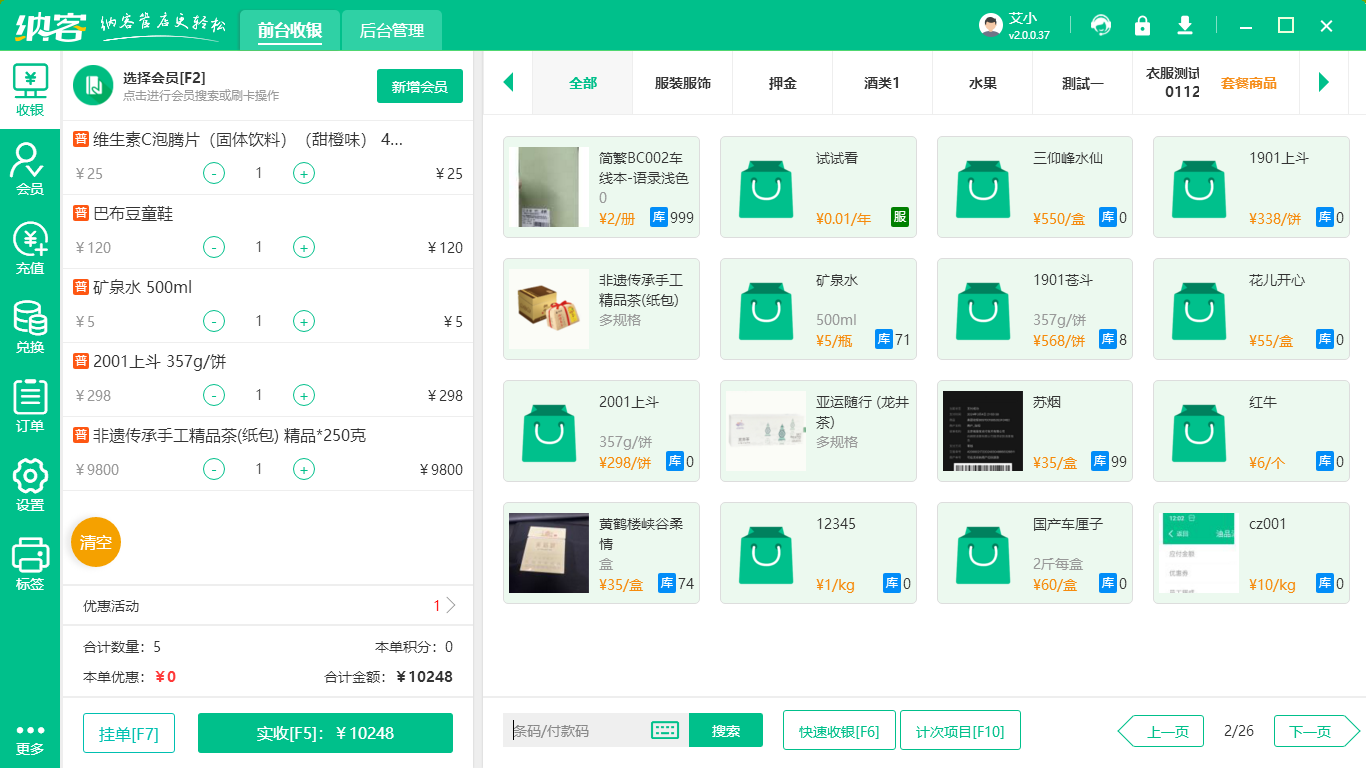Expand the 优惠活动 promotions row
This screenshot has width=1366, height=768.
(x=267, y=606)
